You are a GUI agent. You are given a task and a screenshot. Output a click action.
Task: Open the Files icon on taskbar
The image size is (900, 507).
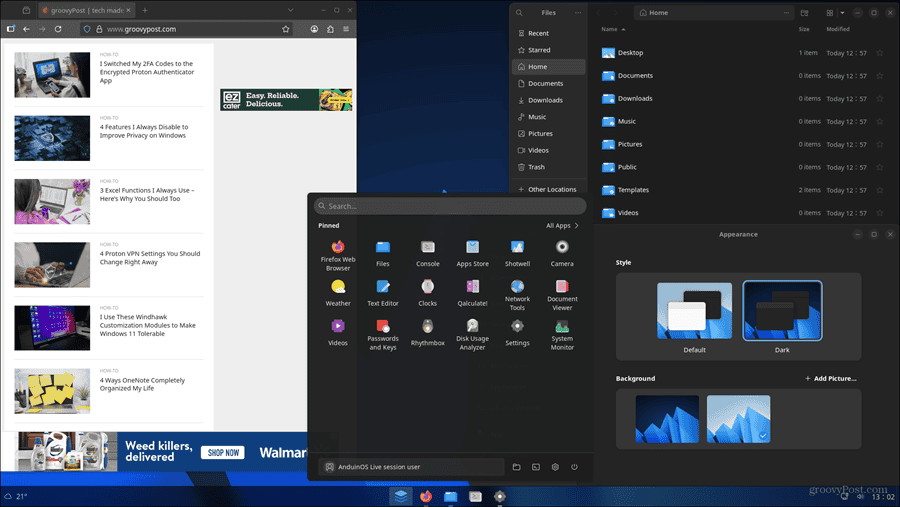451,497
